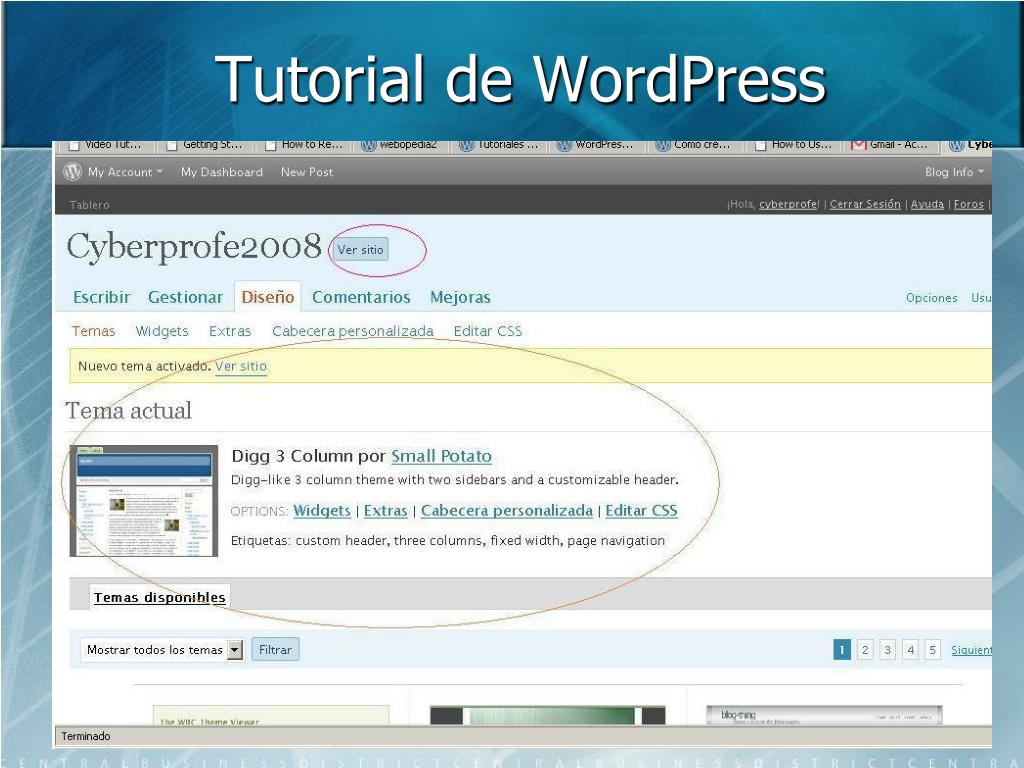Switch to the Como cre... browser tab
Image resolution: width=1024 pixels, height=768 pixels.
click(x=695, y=145)
